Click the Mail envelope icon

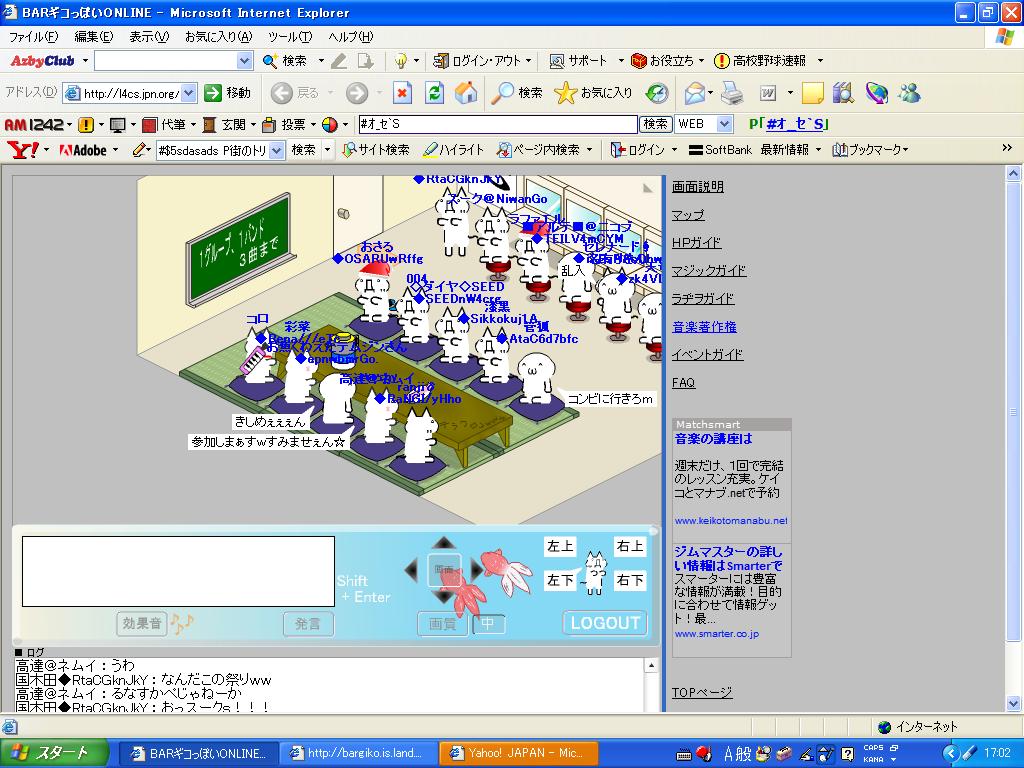694,93
